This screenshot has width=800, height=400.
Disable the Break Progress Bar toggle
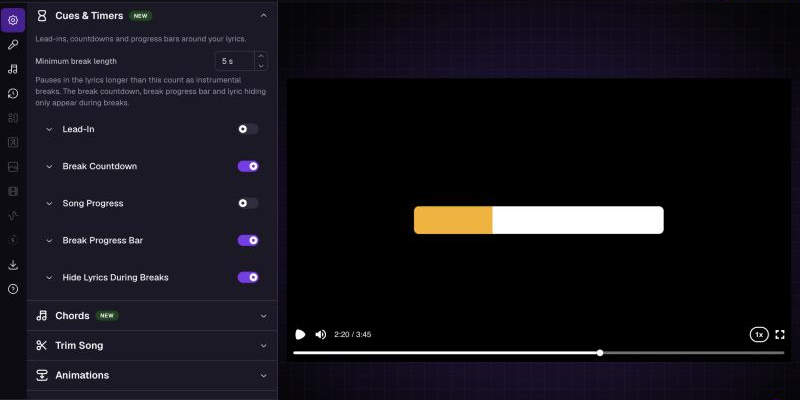[248, 240]
